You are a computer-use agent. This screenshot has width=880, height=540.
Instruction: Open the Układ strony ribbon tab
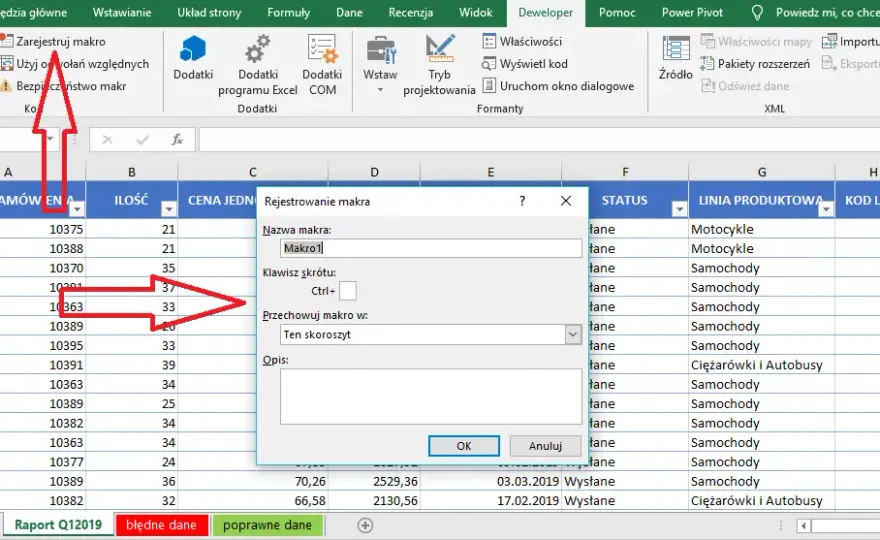(x=209, y=12)
